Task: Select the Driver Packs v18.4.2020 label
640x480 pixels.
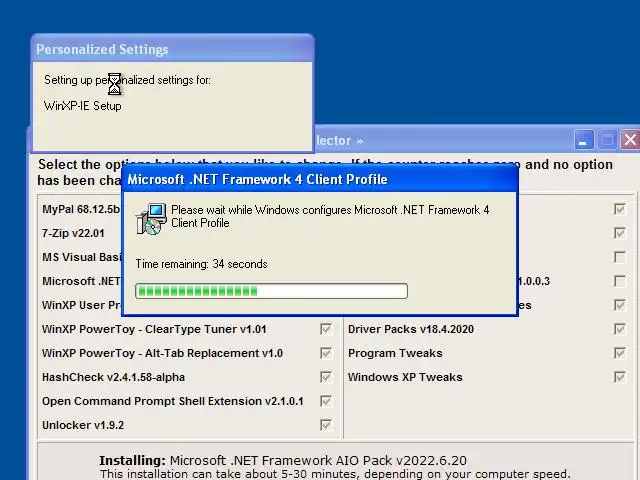Action: coord(411,329)
